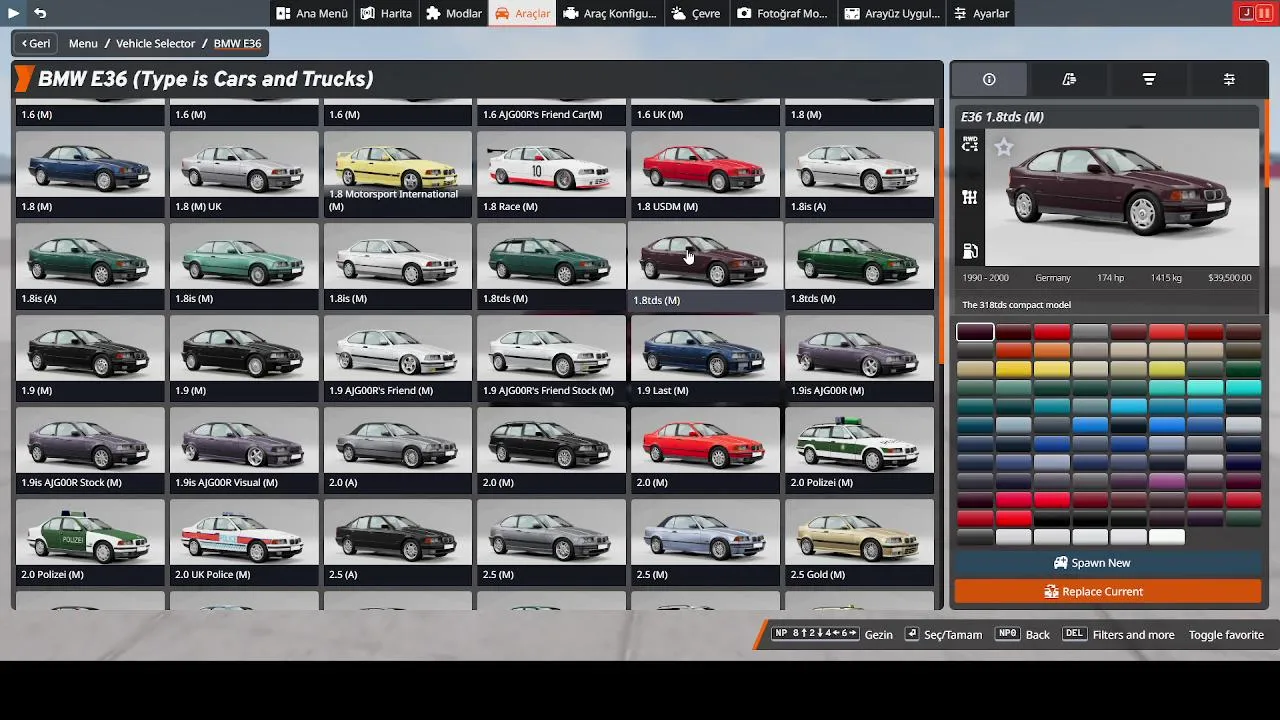Open the Harita map tab

coord(386,13)
